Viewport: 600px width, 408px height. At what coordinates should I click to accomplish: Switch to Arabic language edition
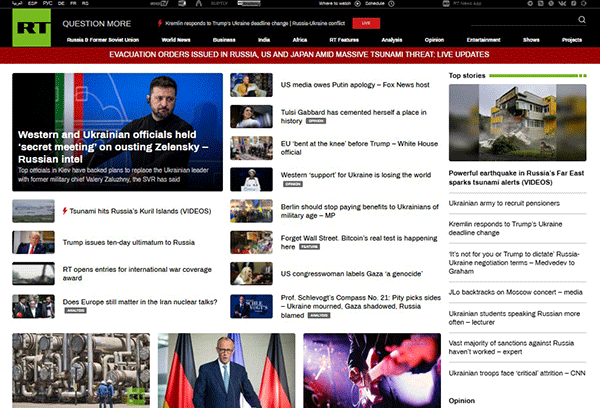click(x=18, y=3)
